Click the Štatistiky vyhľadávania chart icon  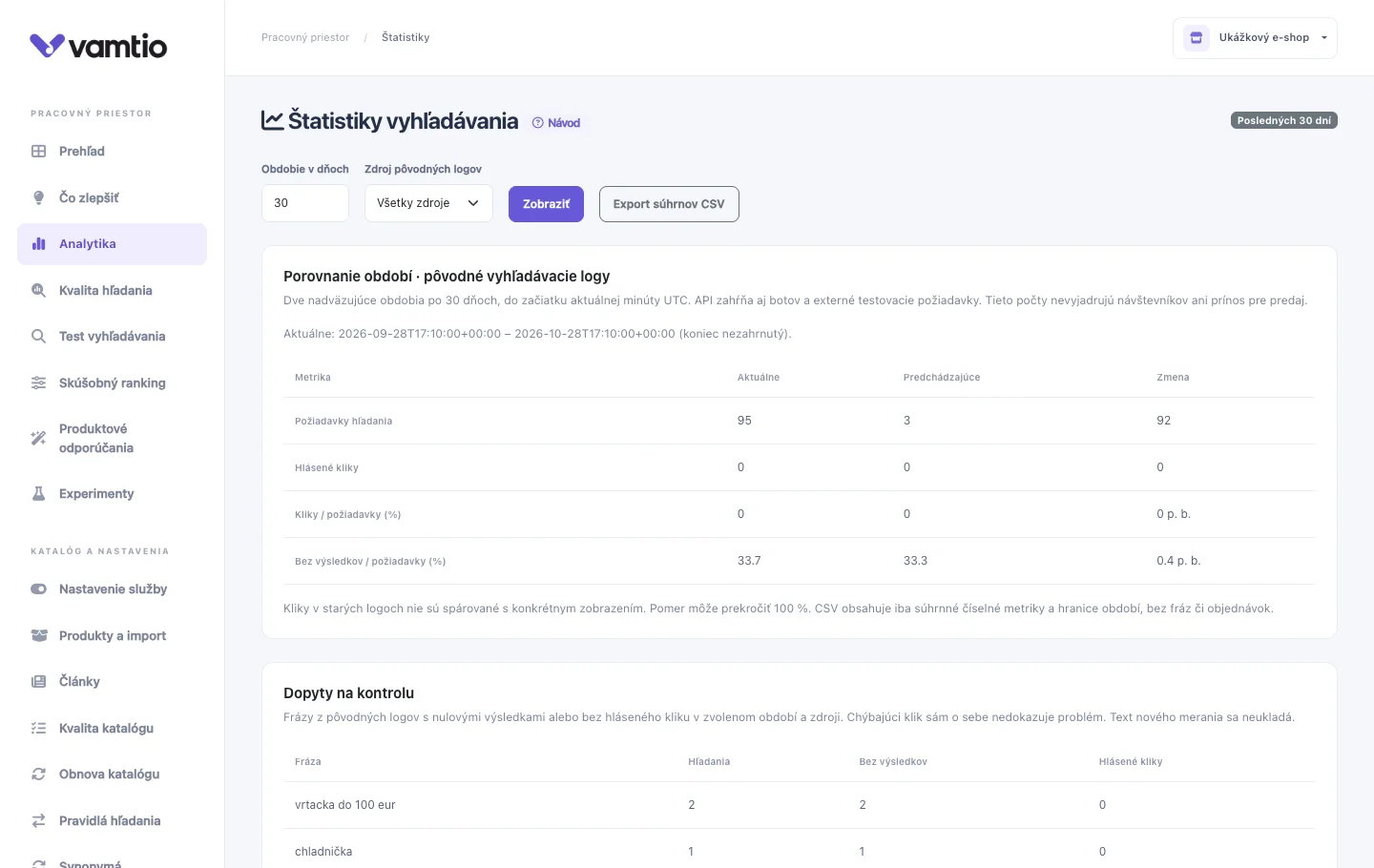click(272, 120)
